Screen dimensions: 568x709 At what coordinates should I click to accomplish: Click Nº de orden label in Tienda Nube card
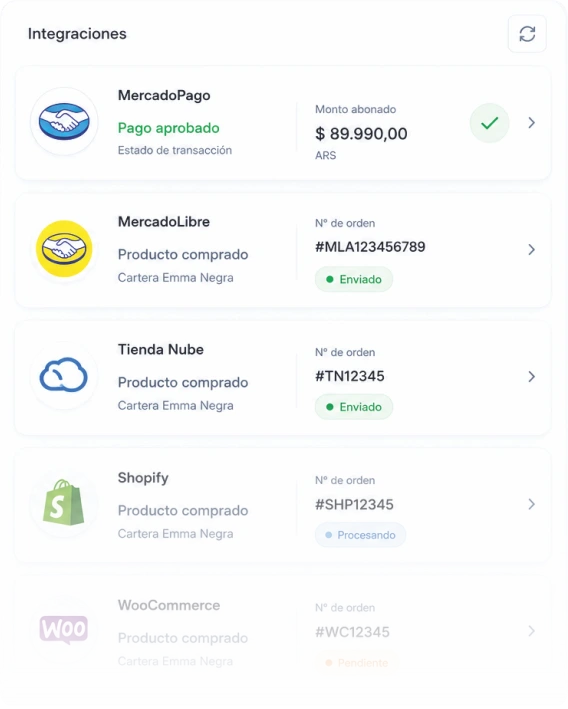tap(345, 352)
